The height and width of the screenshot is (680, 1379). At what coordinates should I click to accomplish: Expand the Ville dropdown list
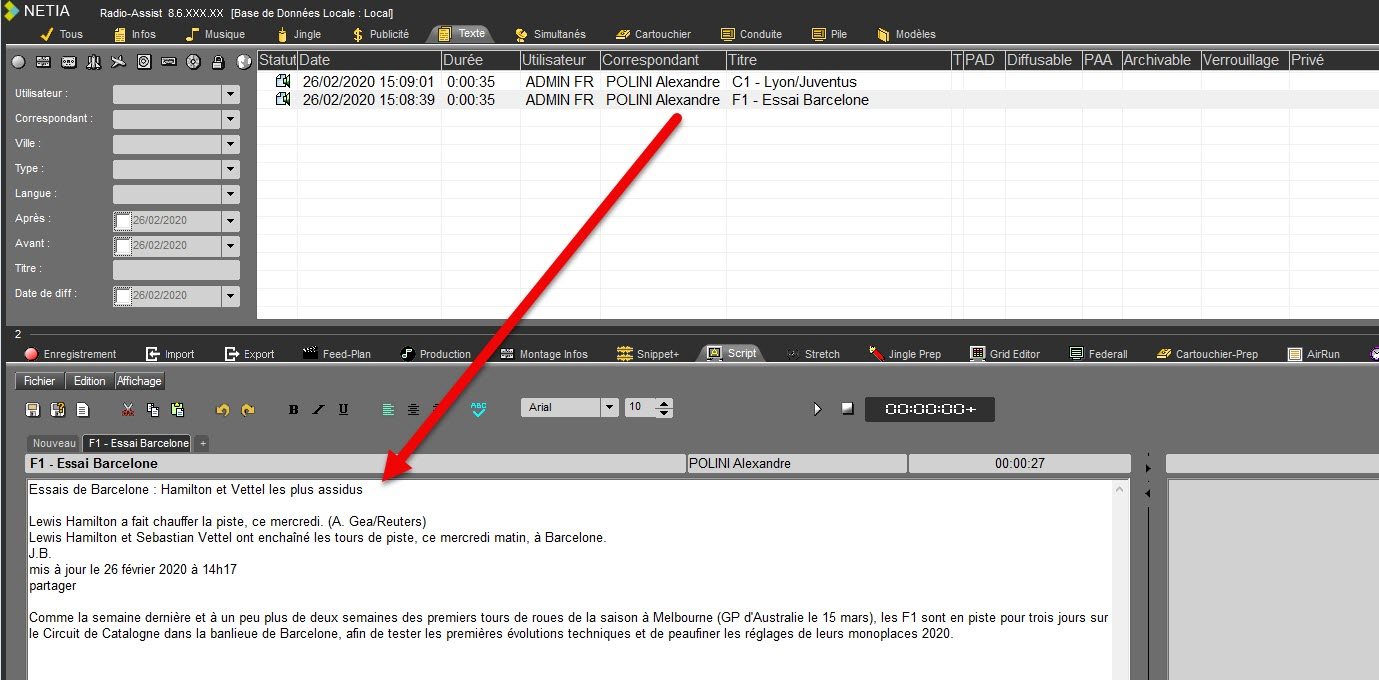pos(231,144)
